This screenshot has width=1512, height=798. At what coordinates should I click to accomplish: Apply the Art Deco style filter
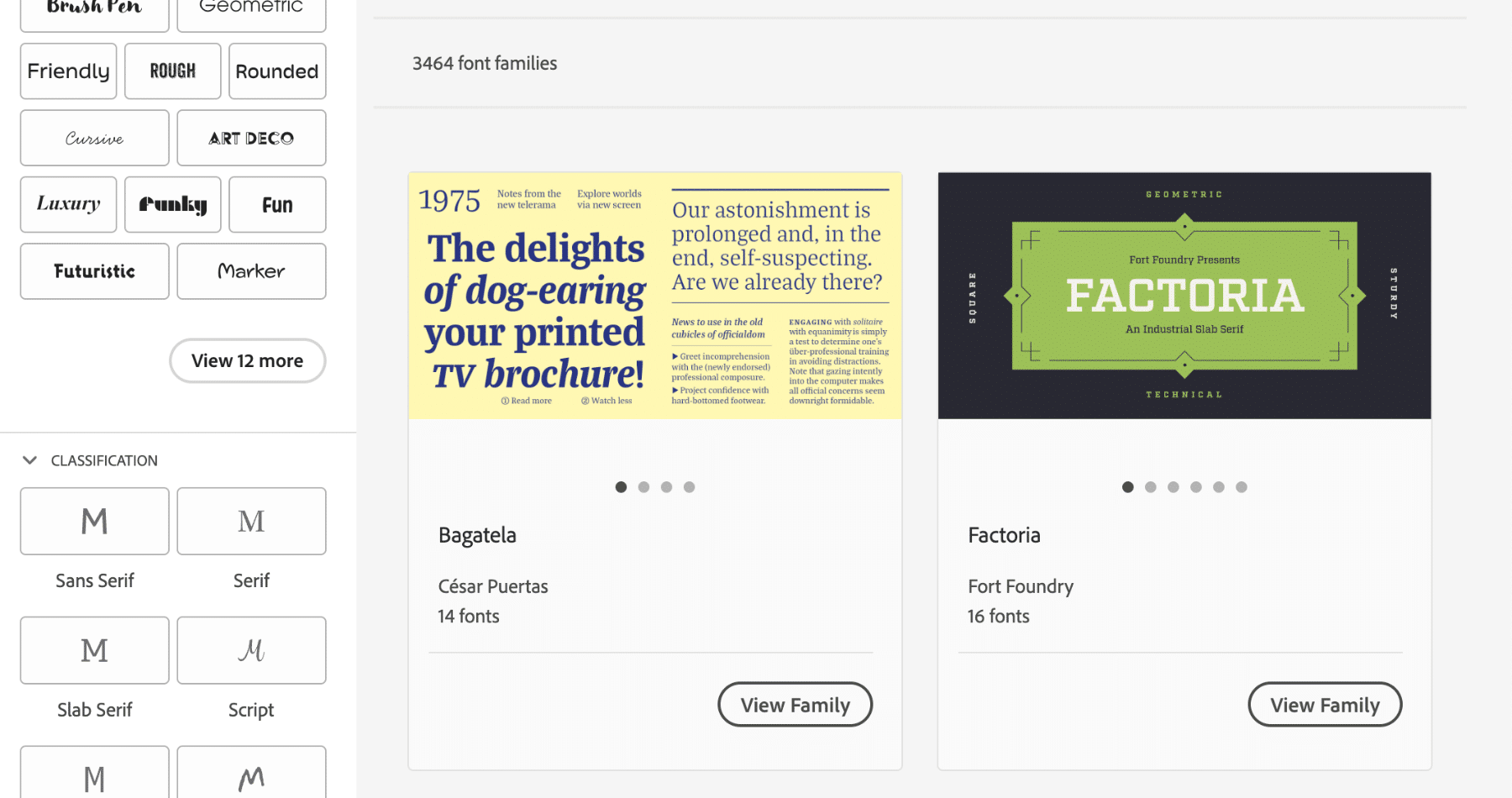point(250,138)
